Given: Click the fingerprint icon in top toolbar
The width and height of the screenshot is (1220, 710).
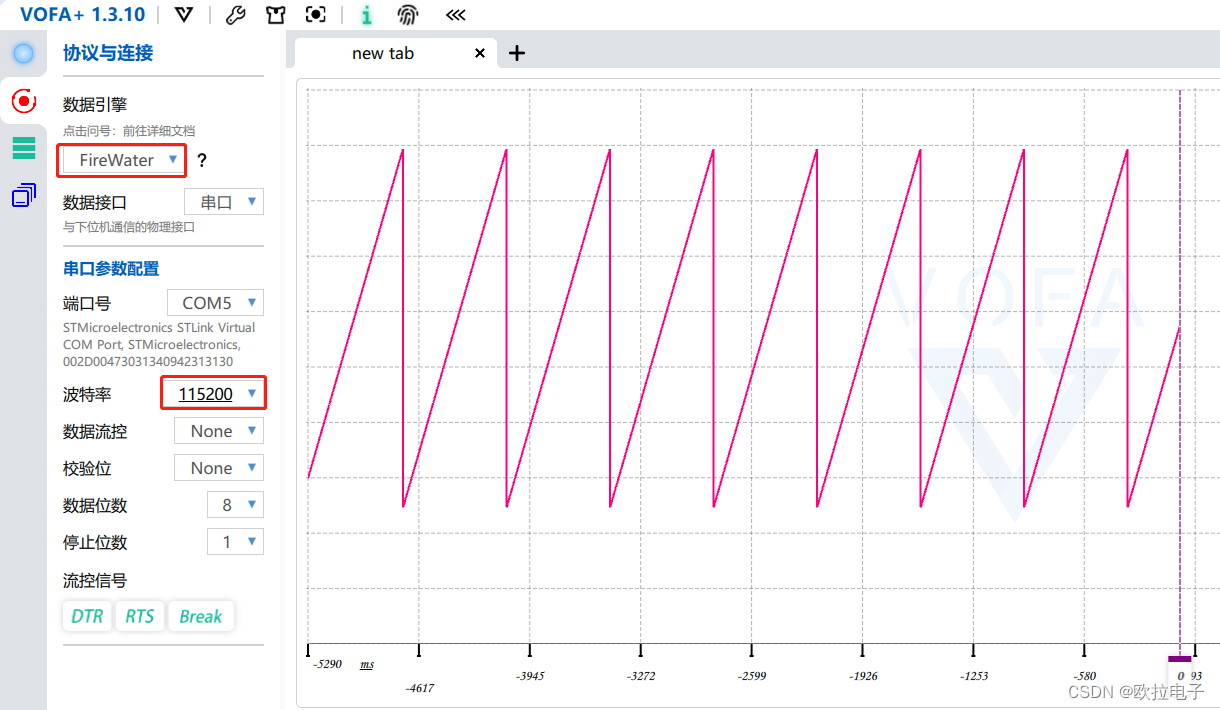Looking at the screenshot, I should click(407, 15).
